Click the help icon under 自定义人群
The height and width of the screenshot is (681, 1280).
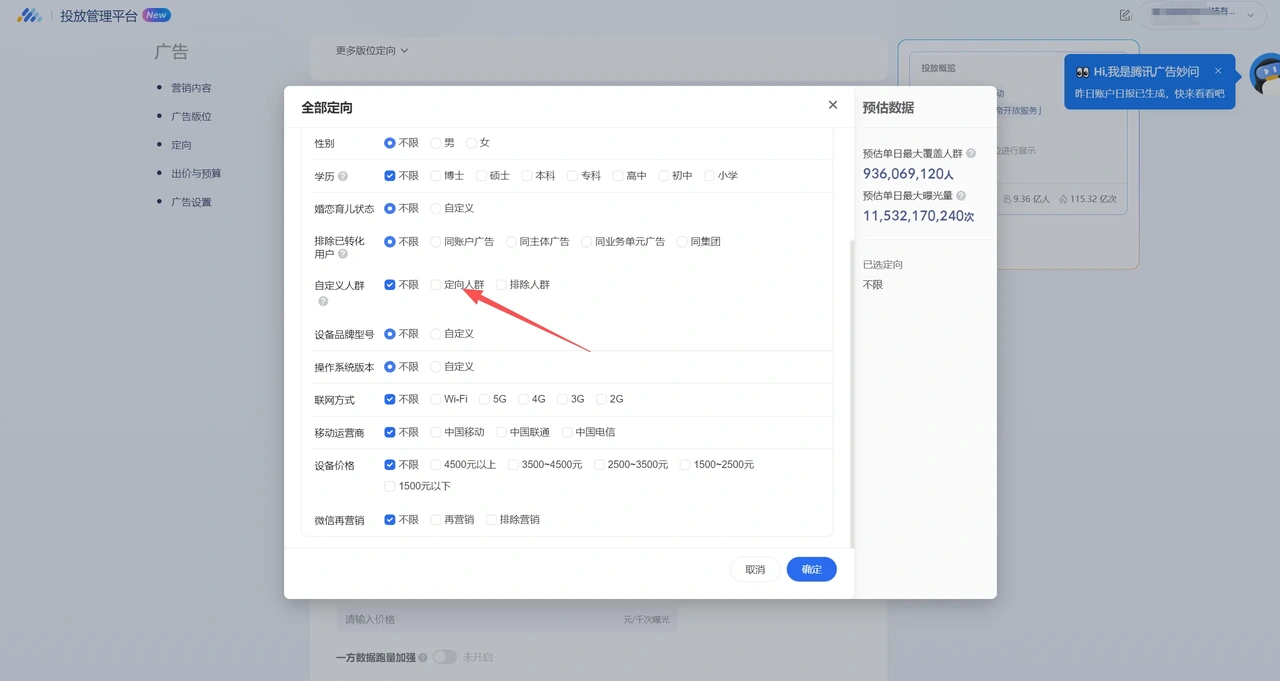click(323, 301)
